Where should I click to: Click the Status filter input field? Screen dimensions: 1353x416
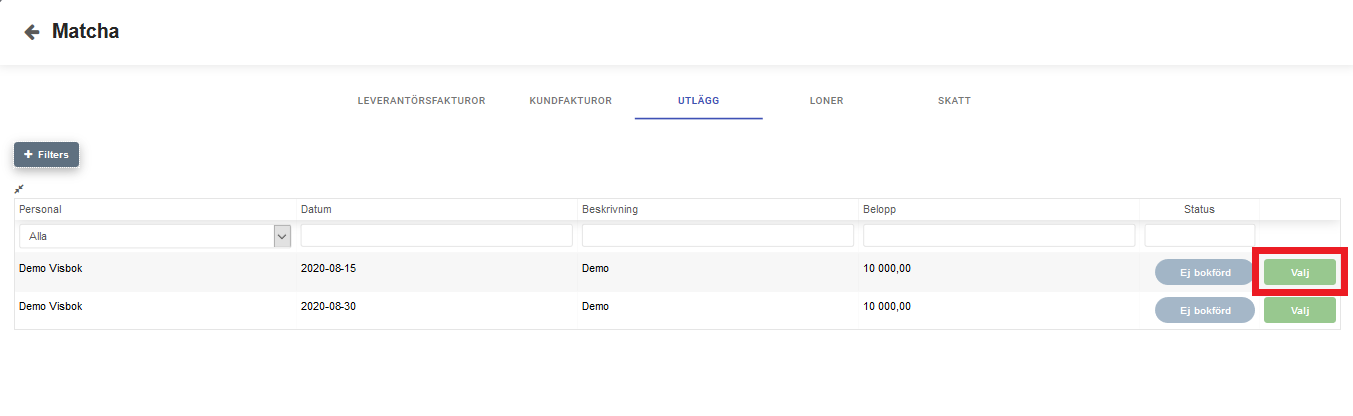[x=1199, y=236]
